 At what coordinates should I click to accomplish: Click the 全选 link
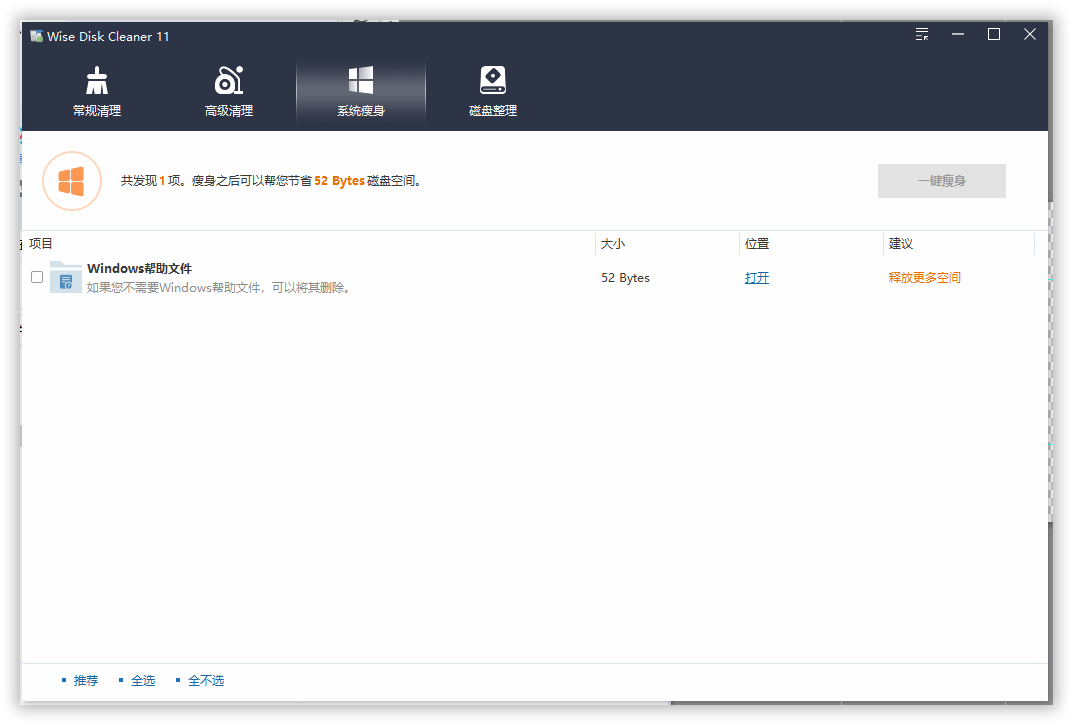(x=143, y=681)
